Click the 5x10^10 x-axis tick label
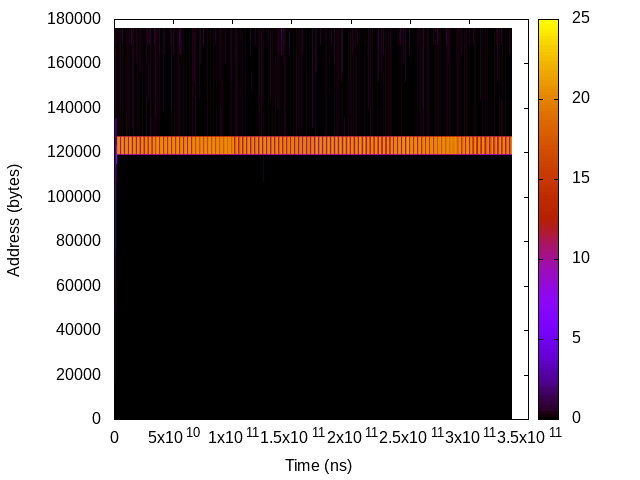 pos(173,437)
